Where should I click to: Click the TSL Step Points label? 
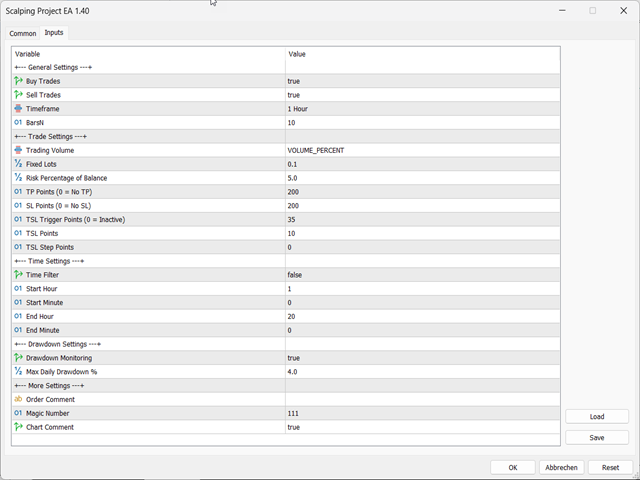[50, 247]
